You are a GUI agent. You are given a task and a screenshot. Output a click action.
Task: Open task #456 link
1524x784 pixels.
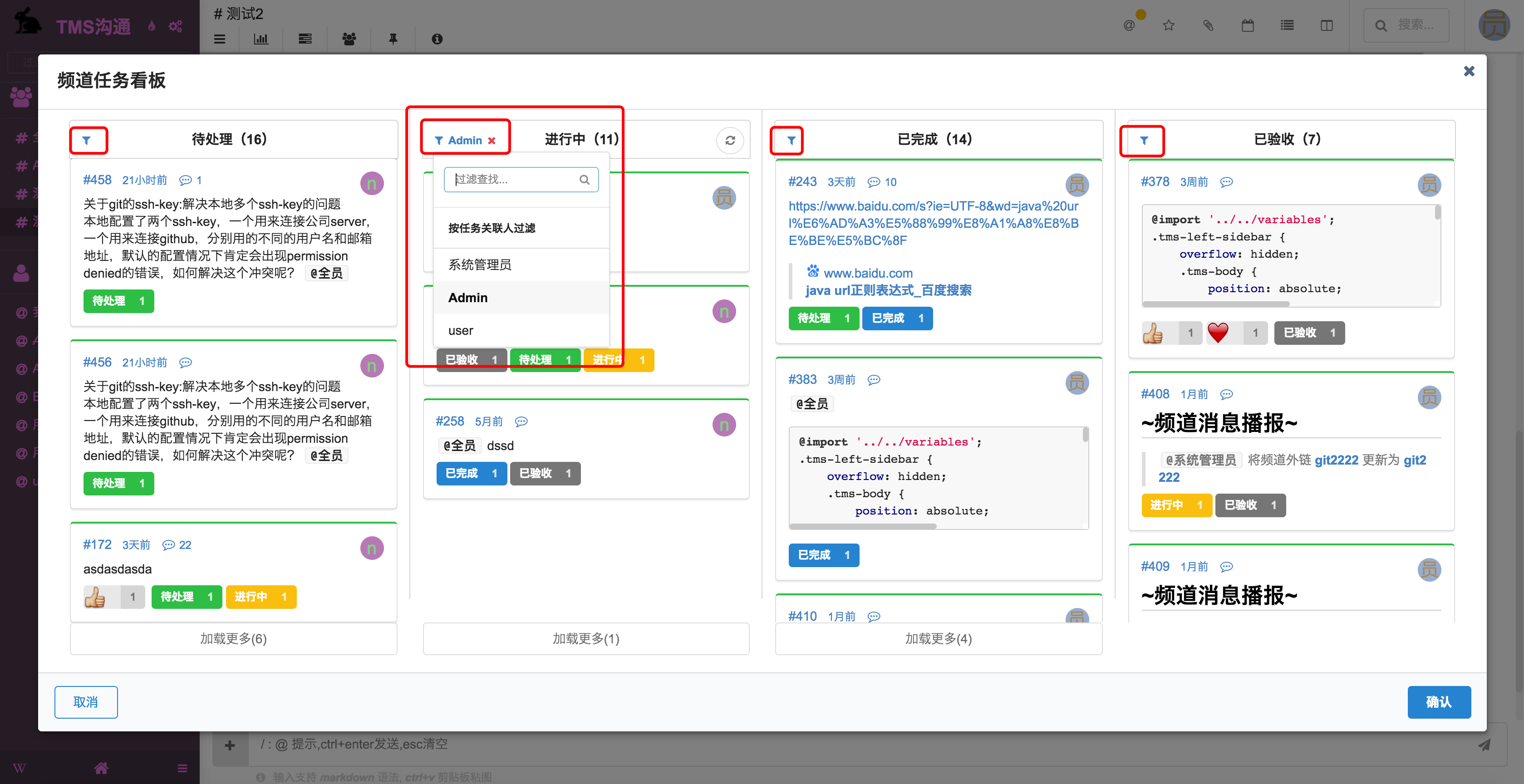pos(97,362)
